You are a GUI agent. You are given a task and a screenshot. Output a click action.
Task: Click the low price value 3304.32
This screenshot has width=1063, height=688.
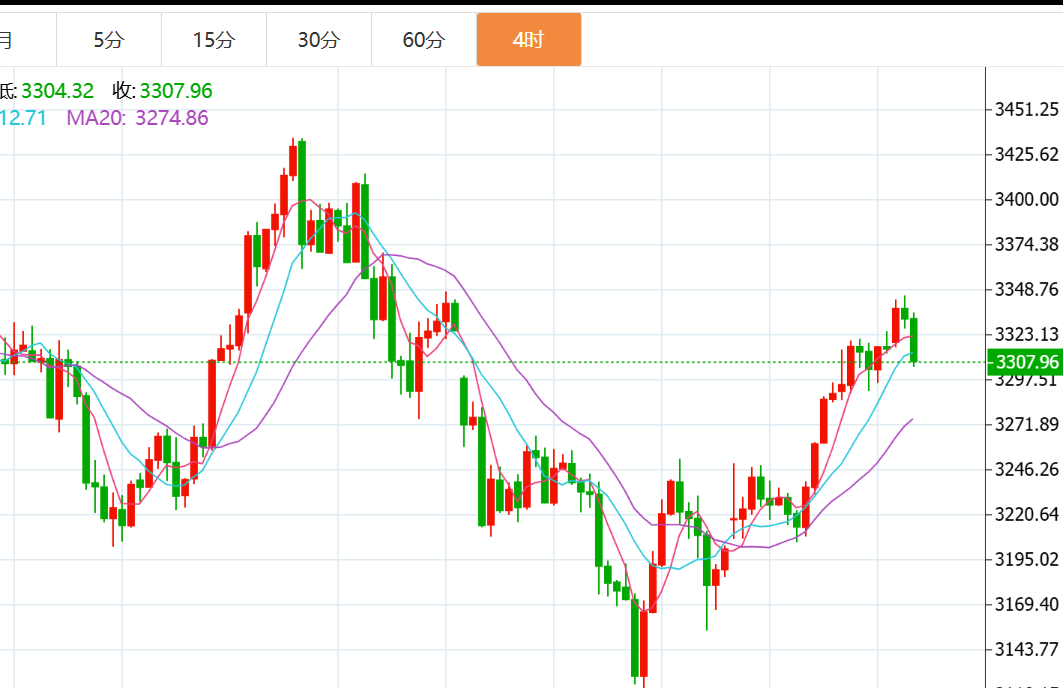(x=58, y=90)
